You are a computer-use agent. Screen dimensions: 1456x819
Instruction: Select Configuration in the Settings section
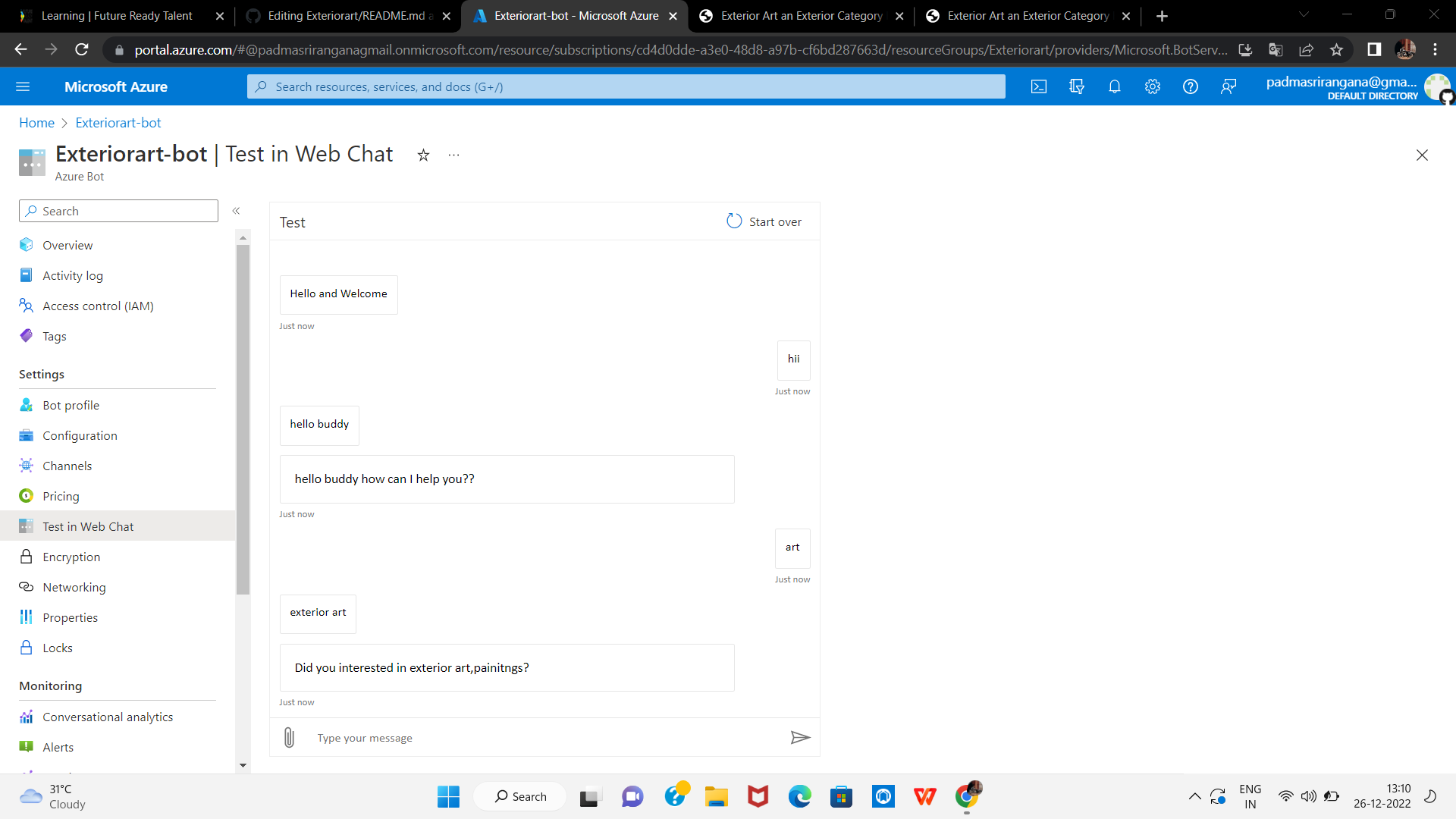click(80, 435)
